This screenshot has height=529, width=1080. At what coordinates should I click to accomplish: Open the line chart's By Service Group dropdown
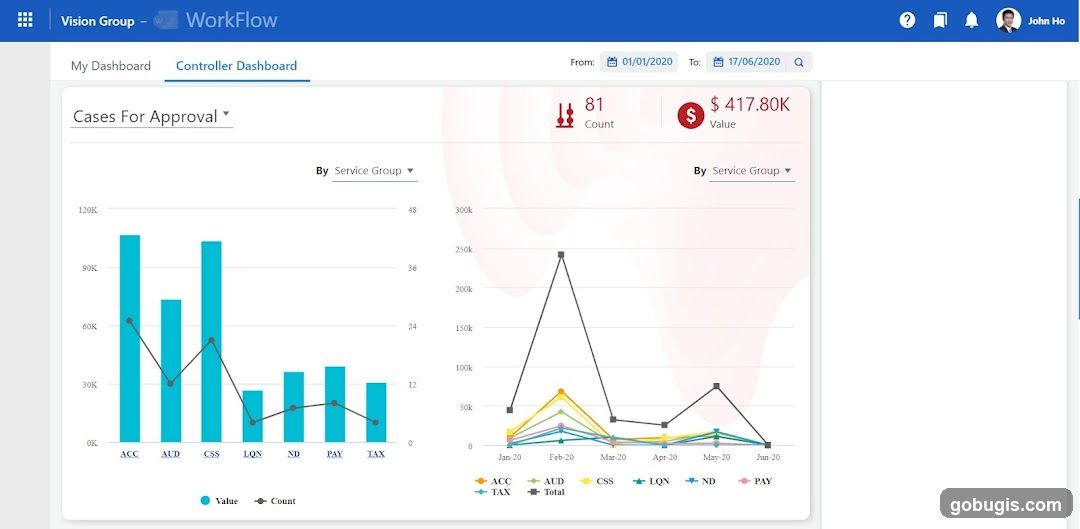point(752,171)
